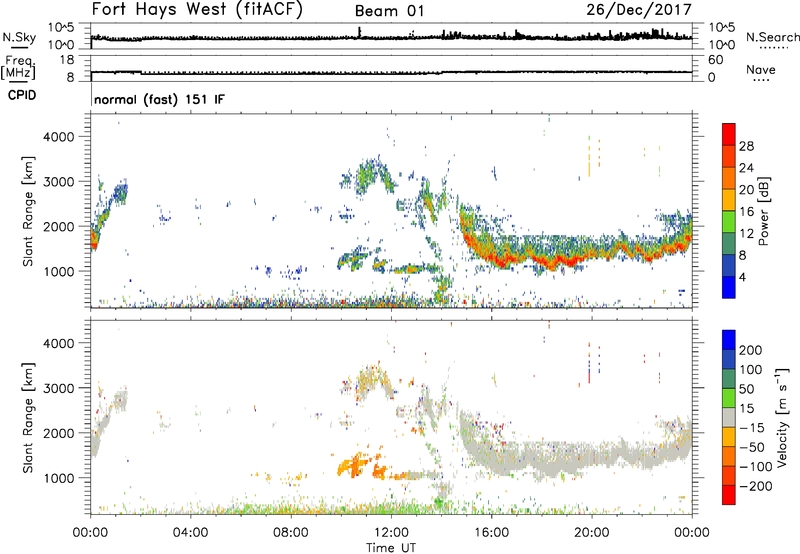The height and width of the screenshot is (554, 800).
Task: Click velocity scale value '200'
Action: [x=751, y=350]
